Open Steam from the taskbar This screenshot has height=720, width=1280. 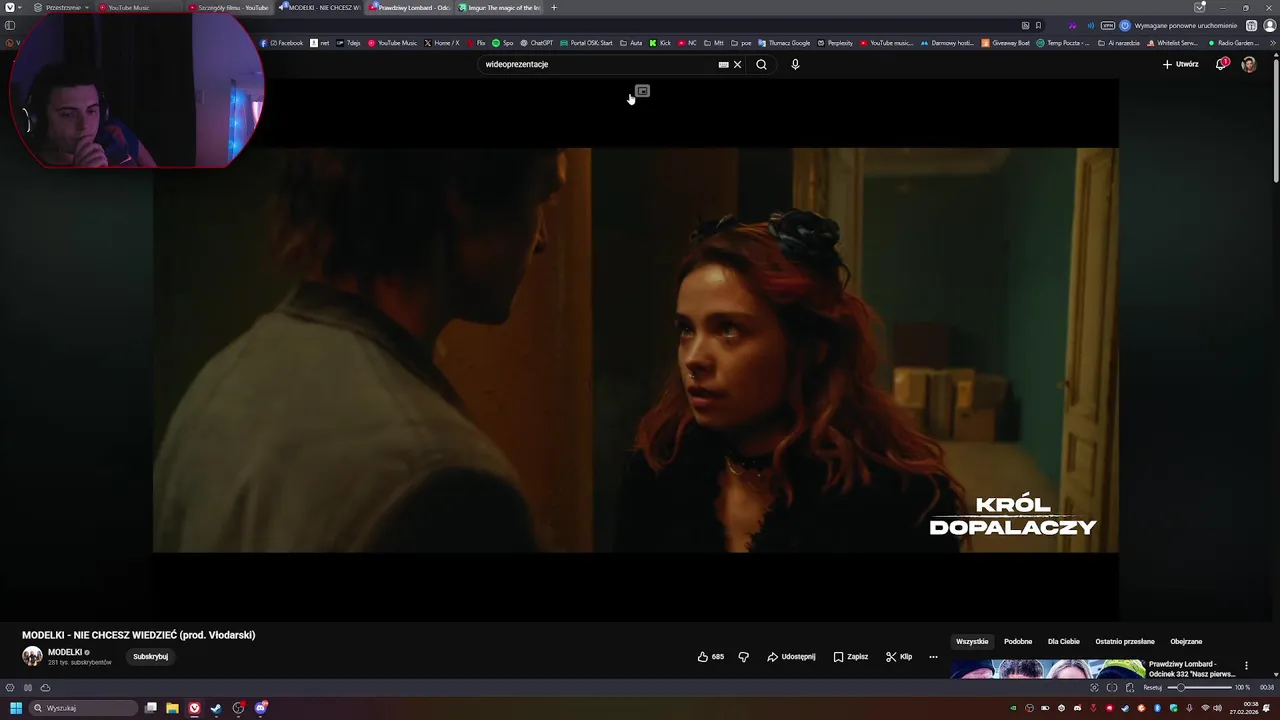tap(216, 708)
